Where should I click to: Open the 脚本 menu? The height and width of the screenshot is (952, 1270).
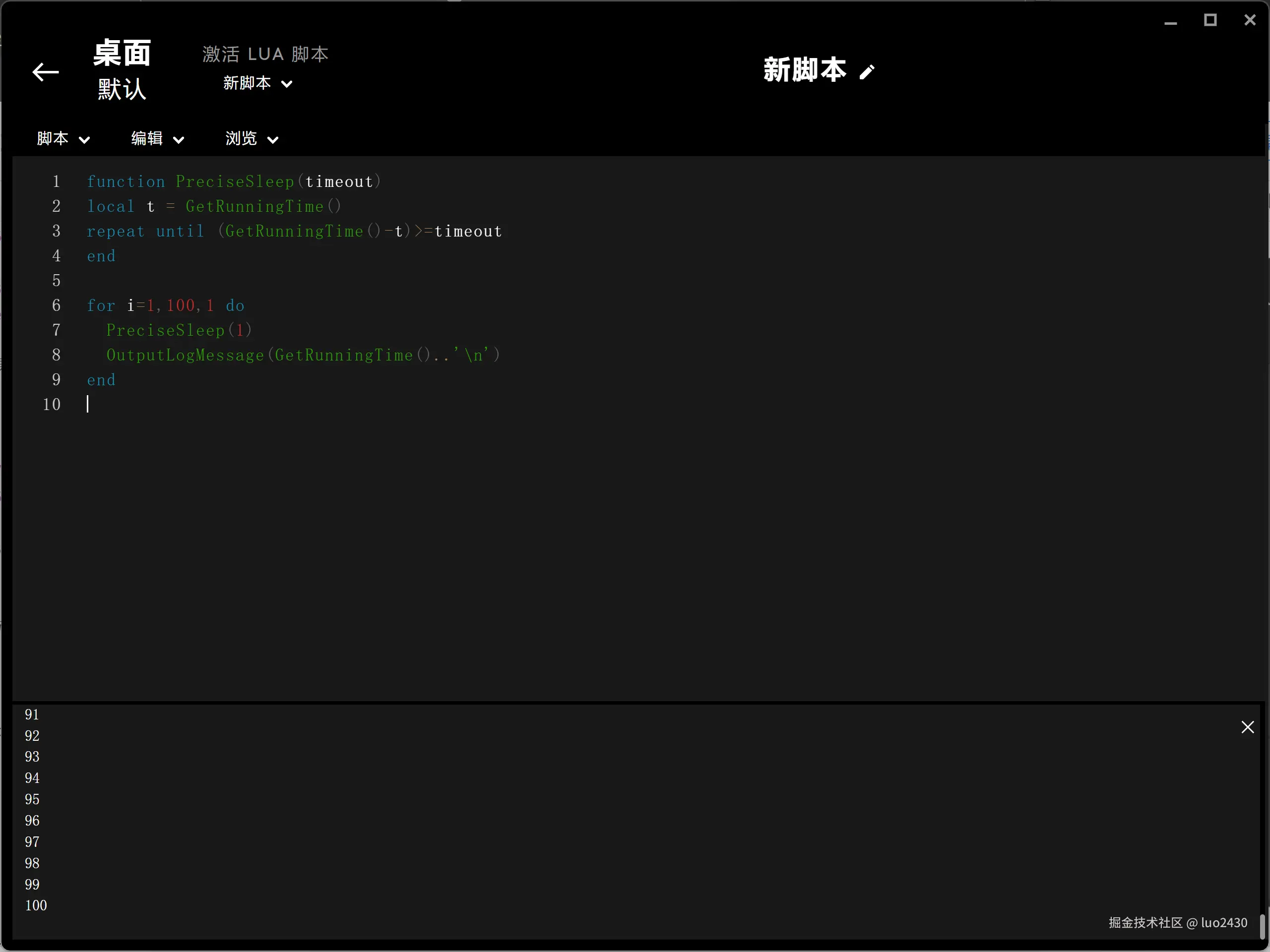pos(53,138)
